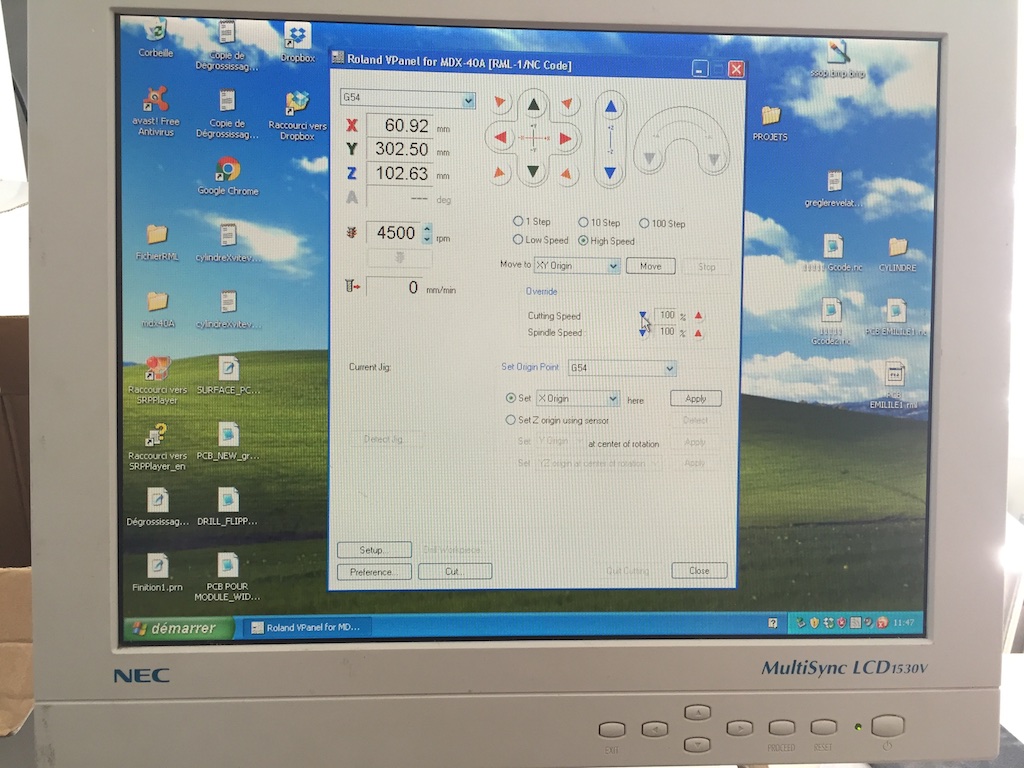Click the Close button in VPanel
Viewport: 1024px width, 768px height.
(x=699, y=570)
